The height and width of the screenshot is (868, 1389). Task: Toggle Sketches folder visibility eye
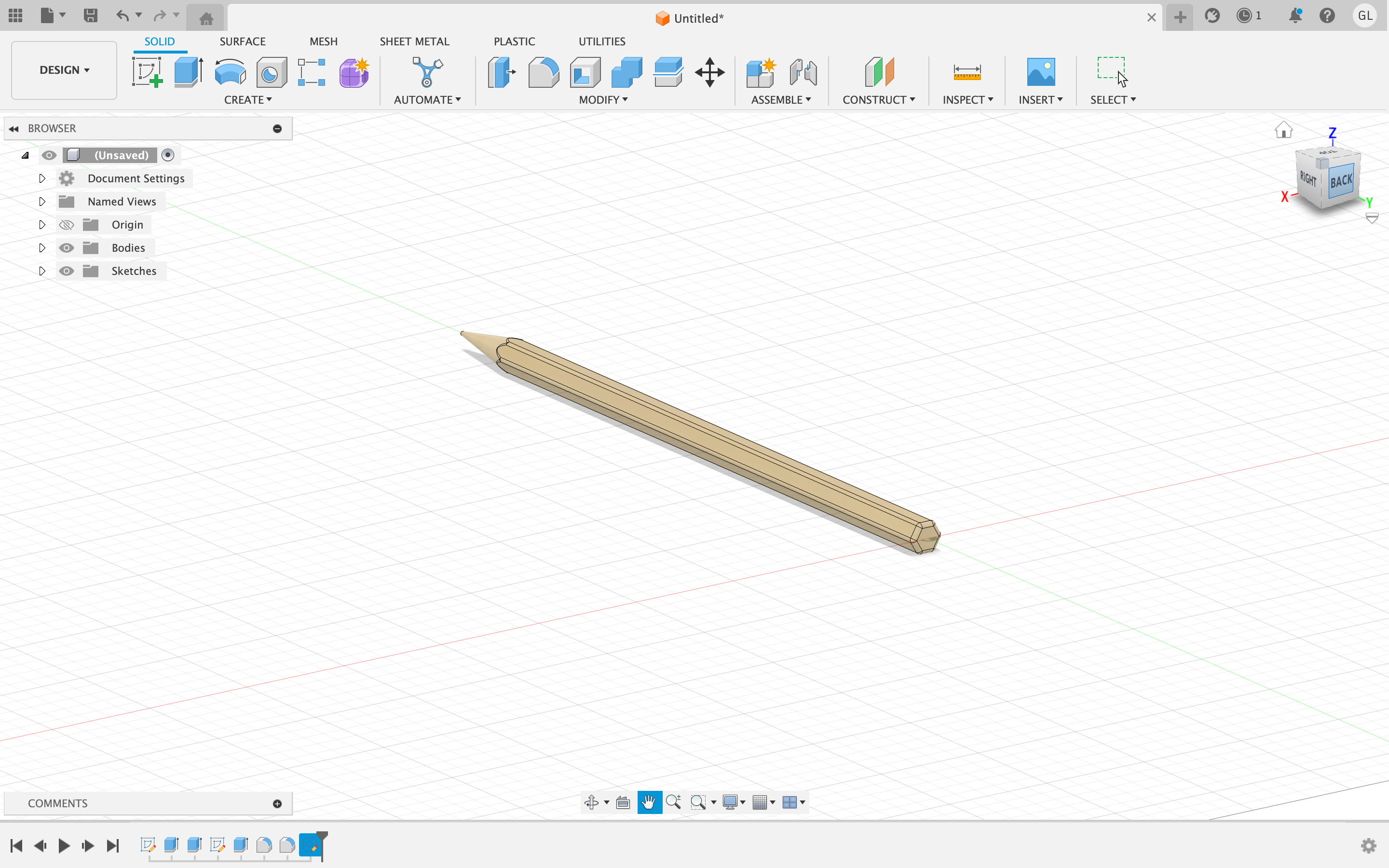click(x=67, y=271)
